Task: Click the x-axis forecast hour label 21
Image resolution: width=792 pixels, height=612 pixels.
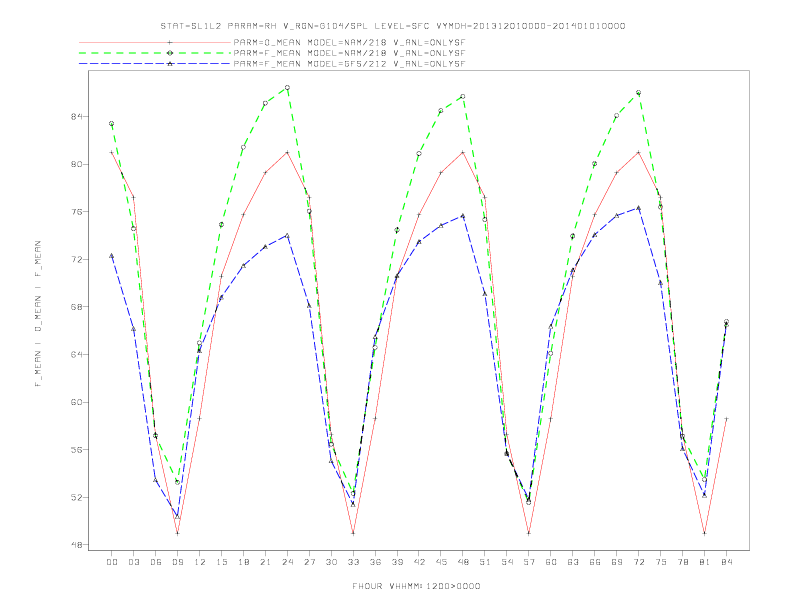Action: pos(265,562)
